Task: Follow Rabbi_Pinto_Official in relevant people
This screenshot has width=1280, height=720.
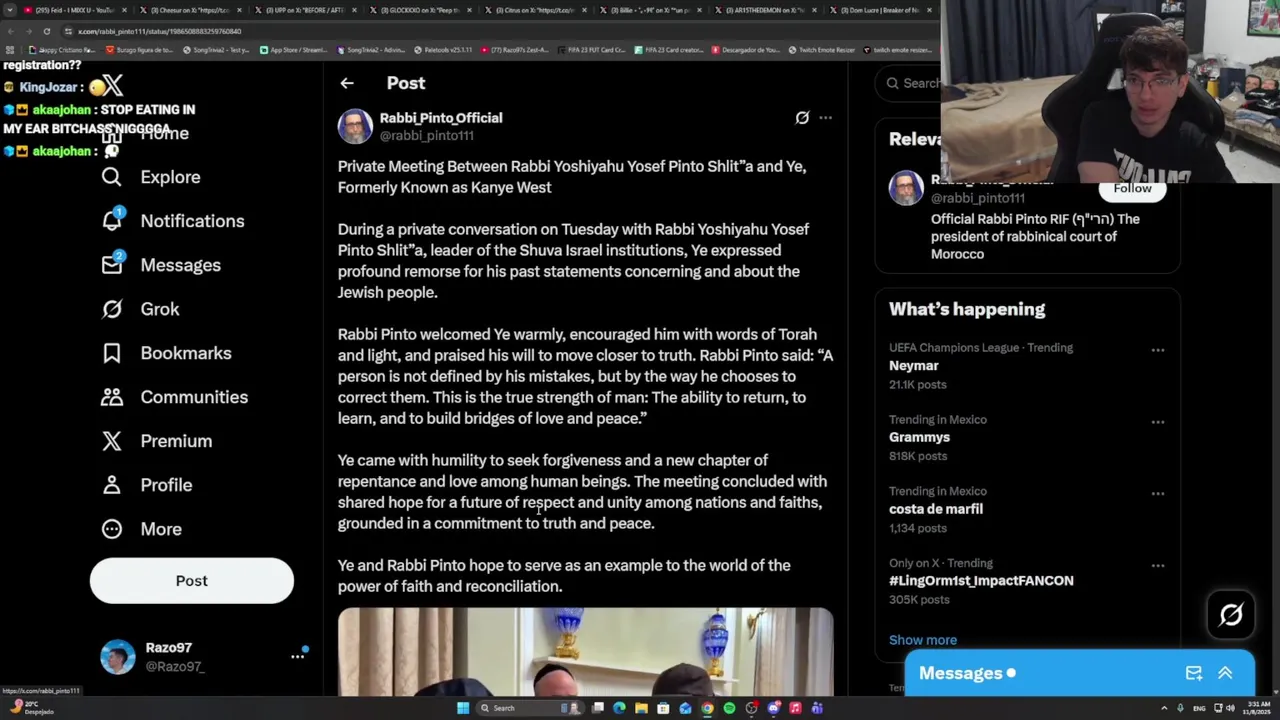Action: click(1133, 189)
